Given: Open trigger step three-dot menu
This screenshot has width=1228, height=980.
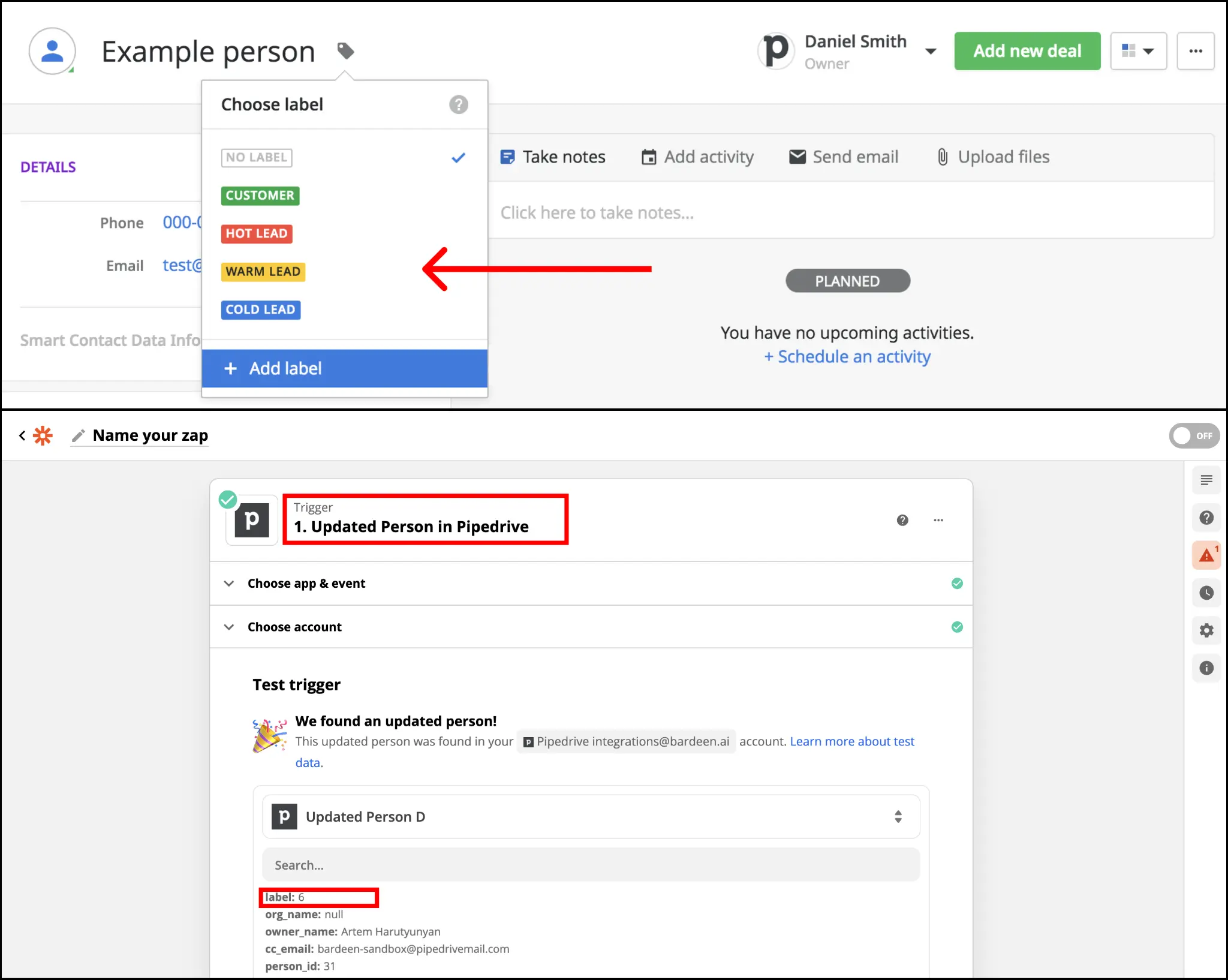Looking at the screenshot, I should coord(938,520).
